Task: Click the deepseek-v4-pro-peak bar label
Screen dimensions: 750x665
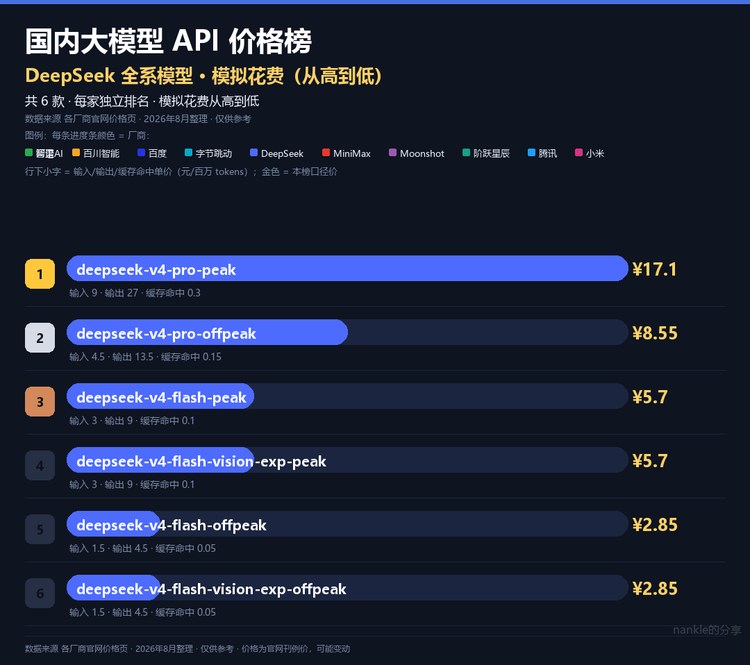Action: coord(156,270)
